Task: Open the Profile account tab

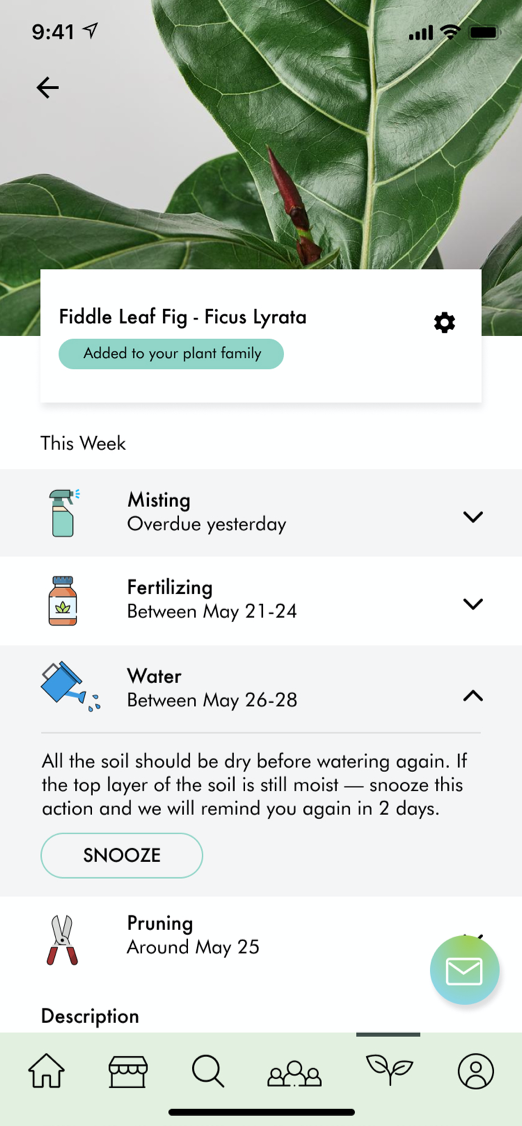Action: (x=475, y=1071)
